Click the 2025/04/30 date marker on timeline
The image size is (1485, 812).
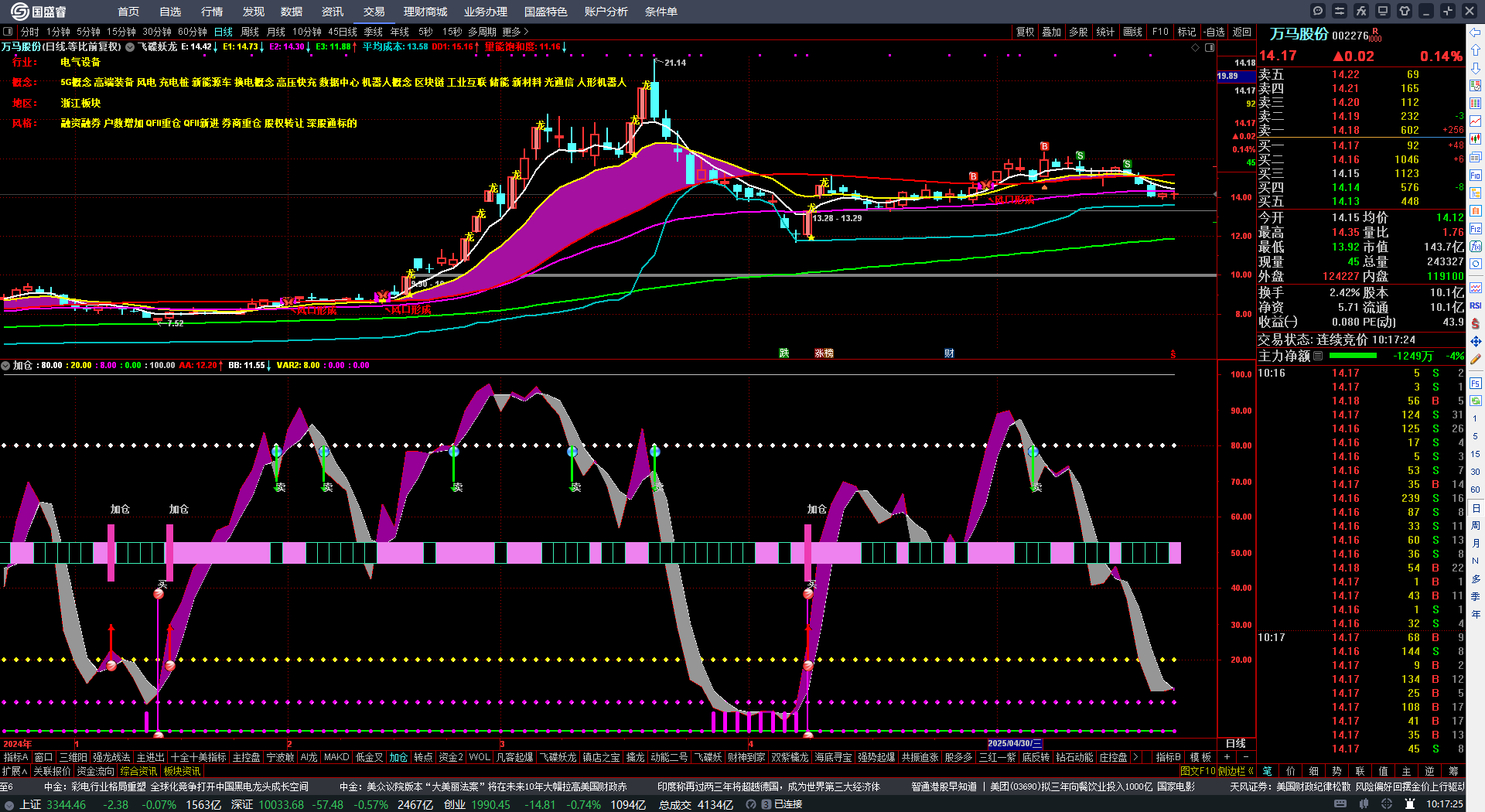pyautogui.click(x=1015, y=743)
